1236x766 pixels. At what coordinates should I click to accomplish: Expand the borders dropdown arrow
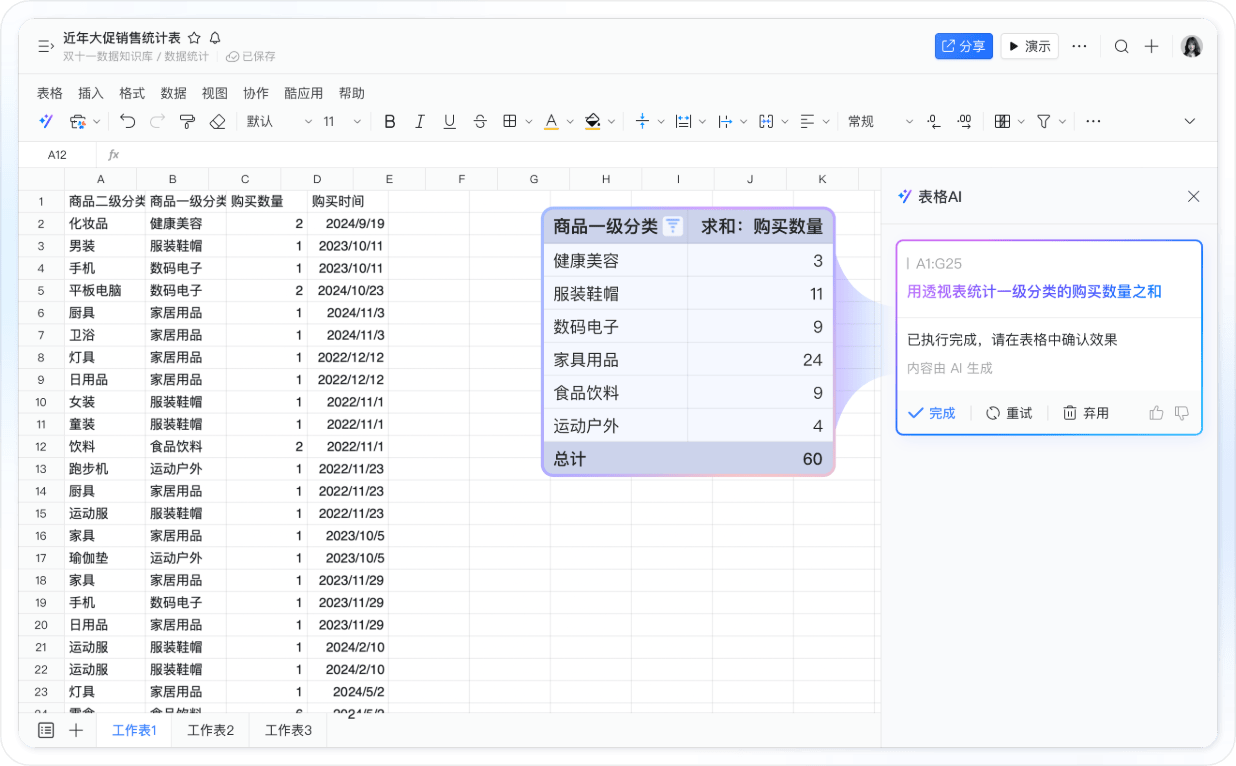[x=528, y=122]
